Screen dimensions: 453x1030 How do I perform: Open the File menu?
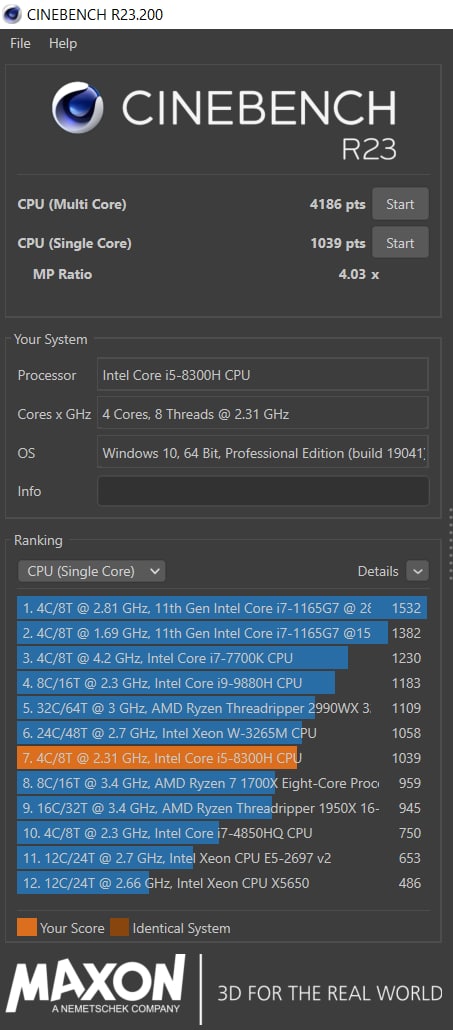click(20, 43)
